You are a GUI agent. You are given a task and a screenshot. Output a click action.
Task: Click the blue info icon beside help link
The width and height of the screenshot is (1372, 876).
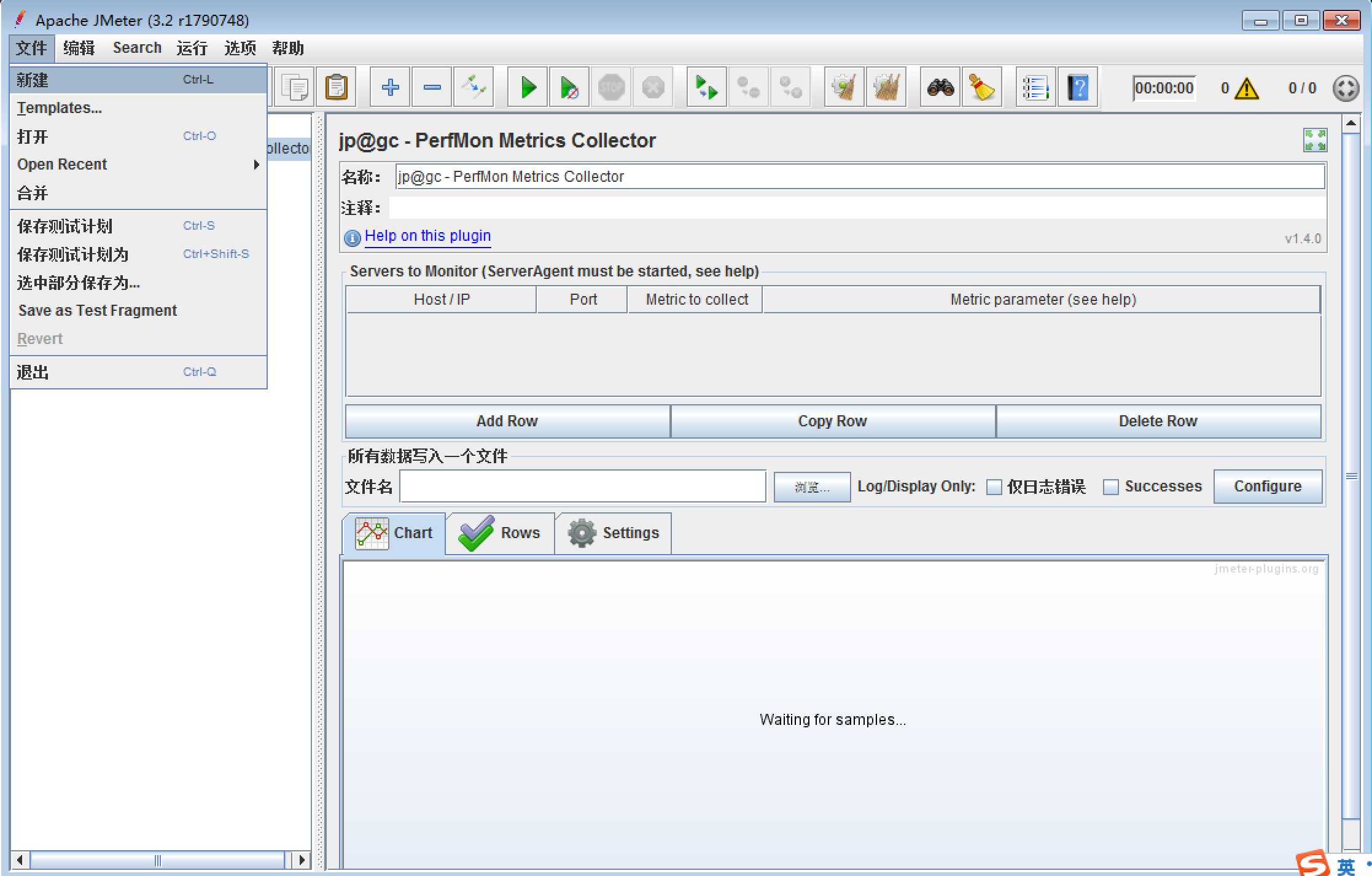[x=352, y=238]
